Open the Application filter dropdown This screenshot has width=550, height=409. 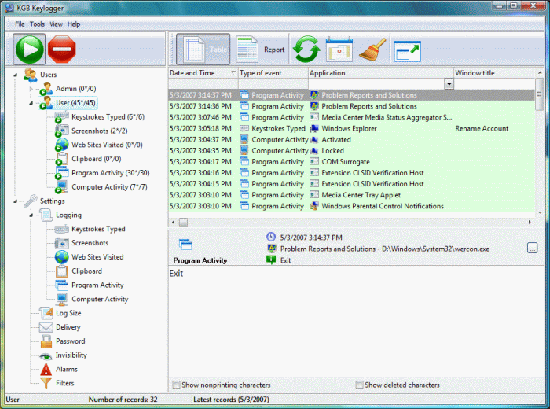tap(449, 84)
